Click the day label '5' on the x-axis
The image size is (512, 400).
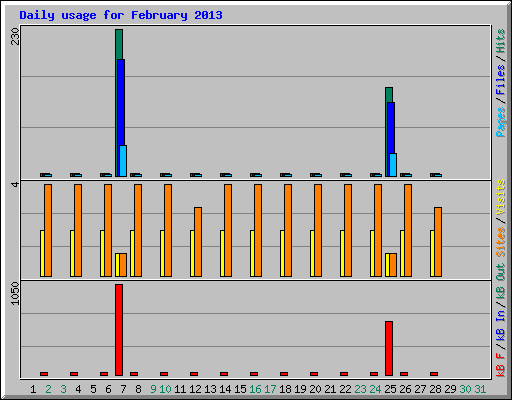[93, 389]
